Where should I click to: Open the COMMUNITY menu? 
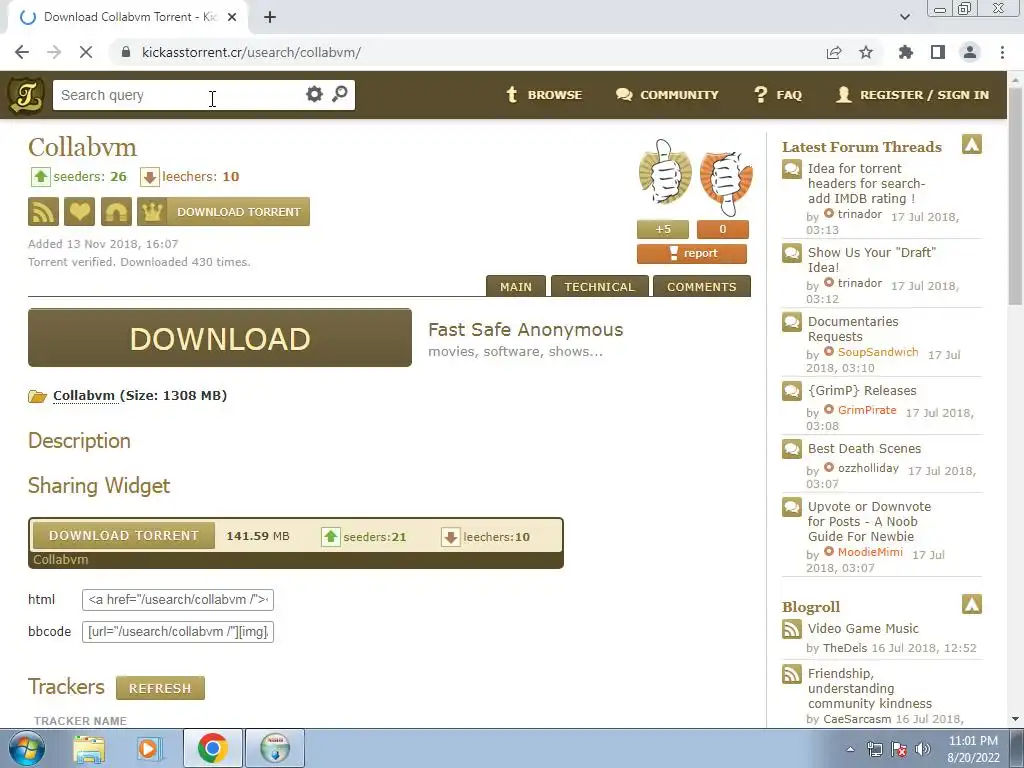click(667, 95)
